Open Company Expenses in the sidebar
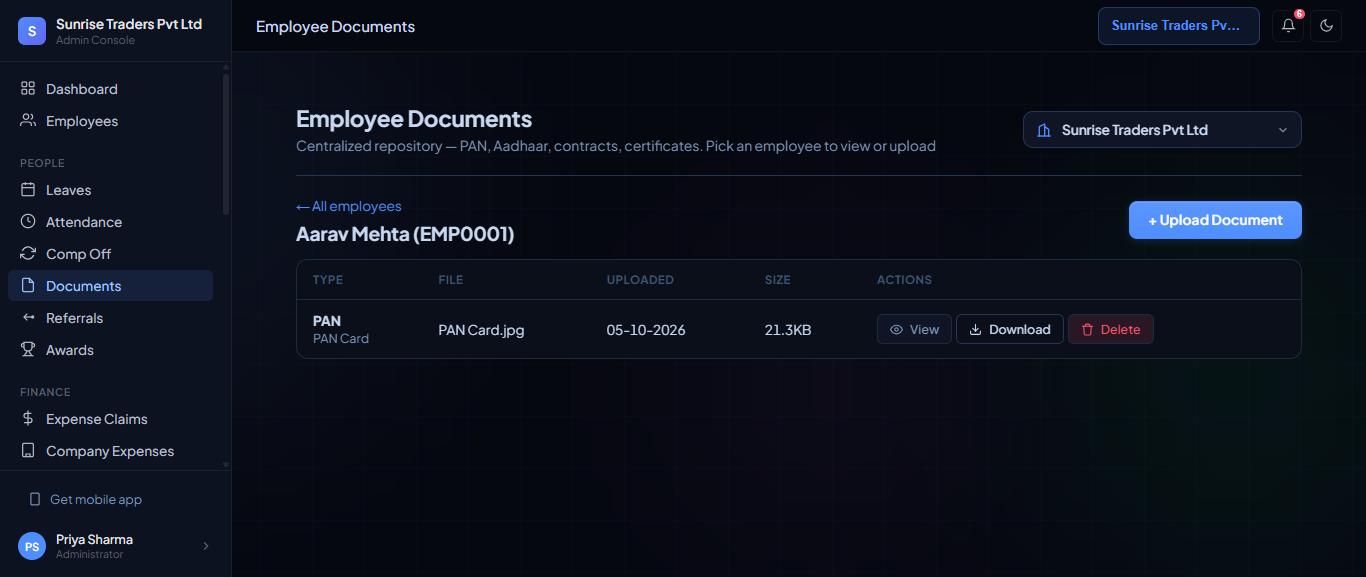1366x577 pixels. (x=110, y=451)
